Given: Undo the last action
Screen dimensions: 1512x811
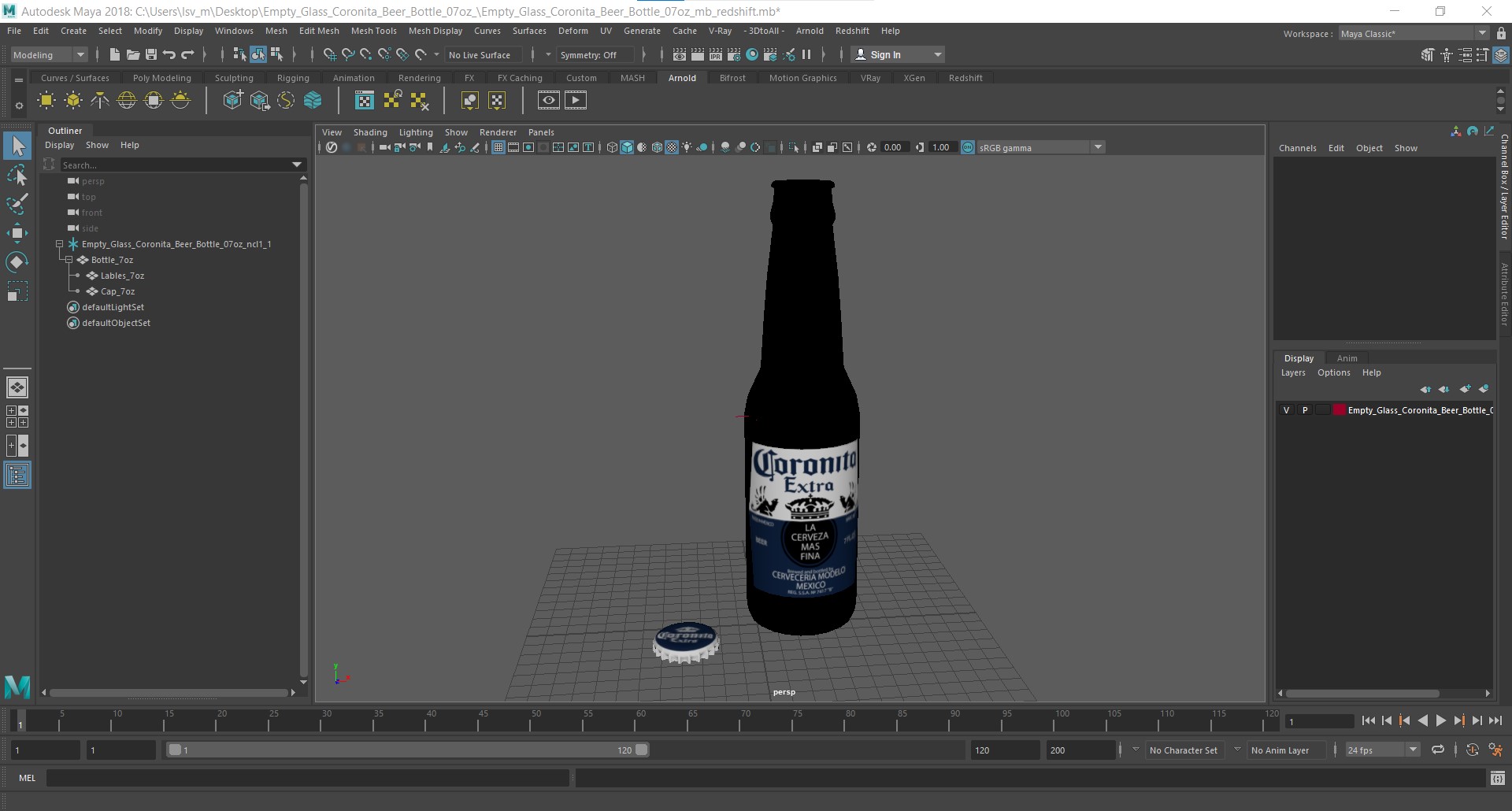Looking at the screenshot, I should pyautogui.click(x=169, y=54).
